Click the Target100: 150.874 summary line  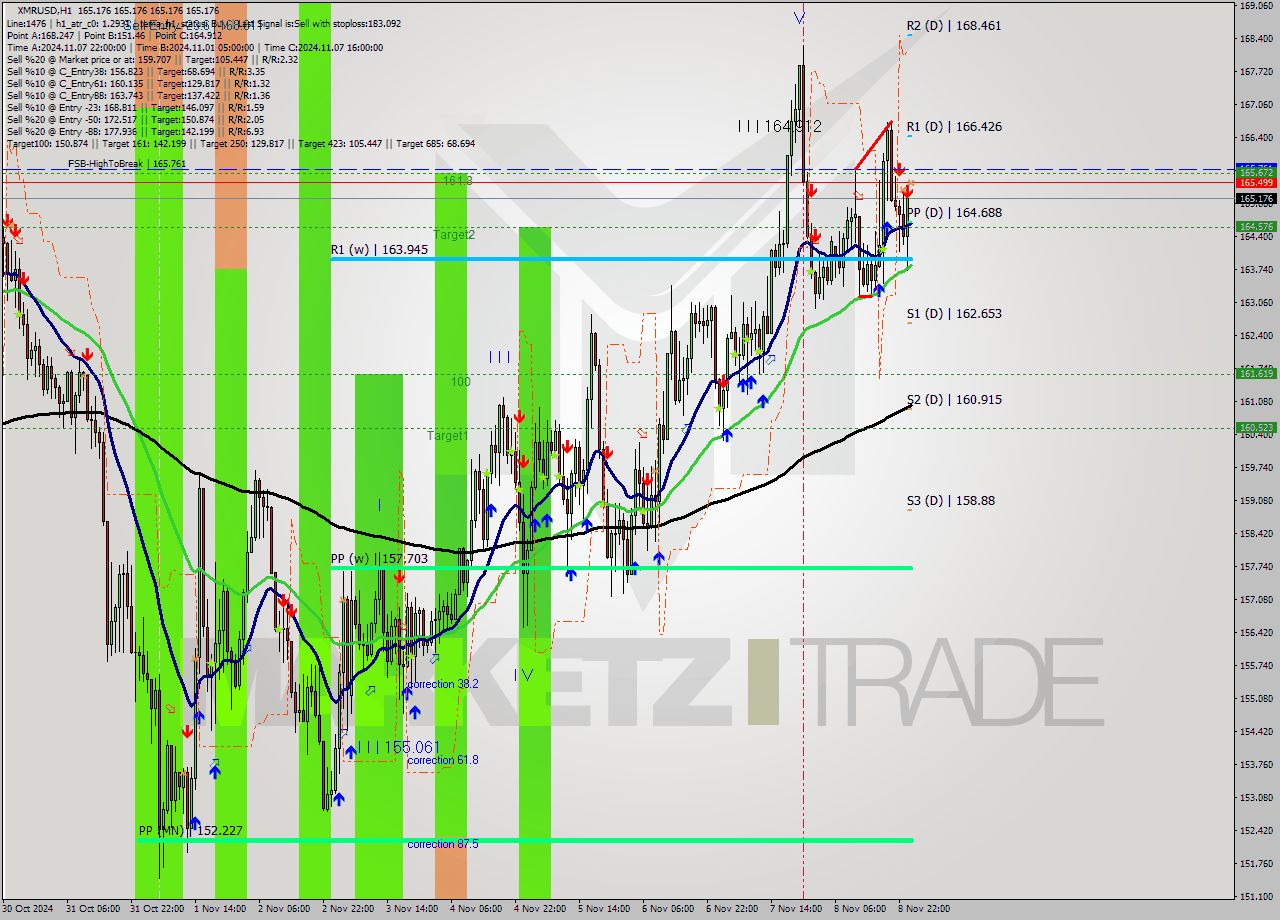click(x=240, y=144)
